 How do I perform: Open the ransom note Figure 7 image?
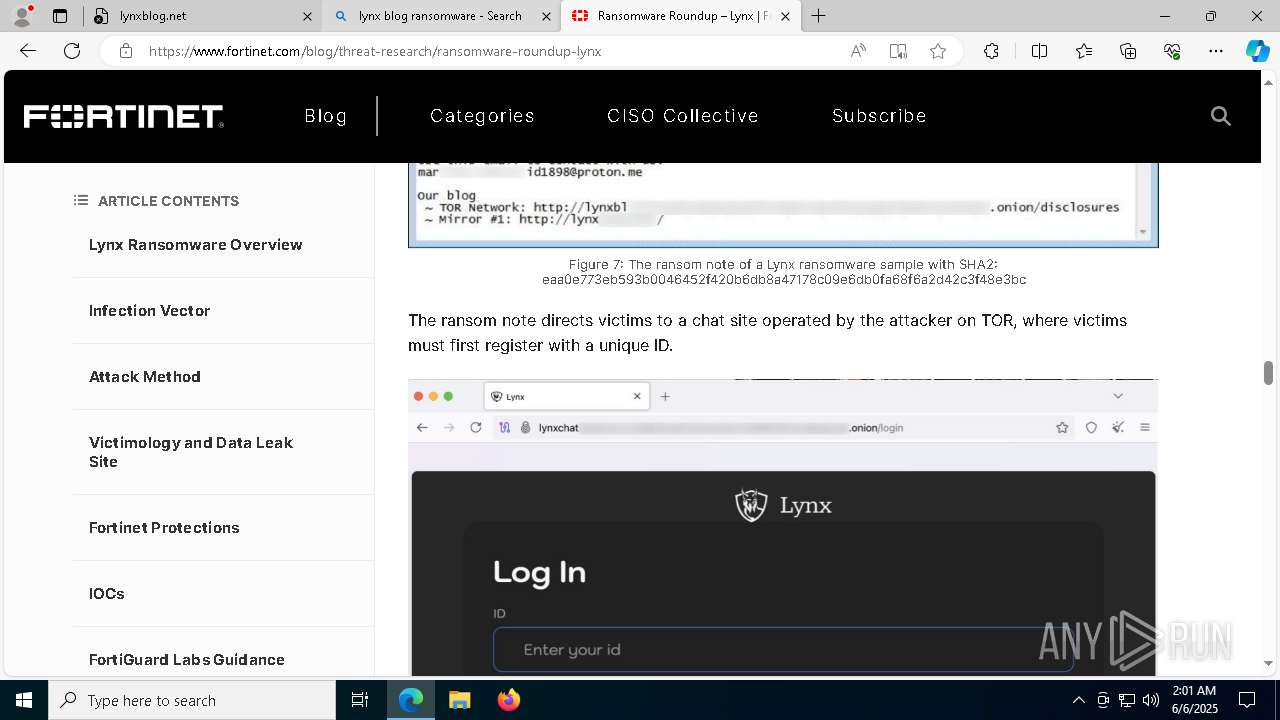point(783,205)
